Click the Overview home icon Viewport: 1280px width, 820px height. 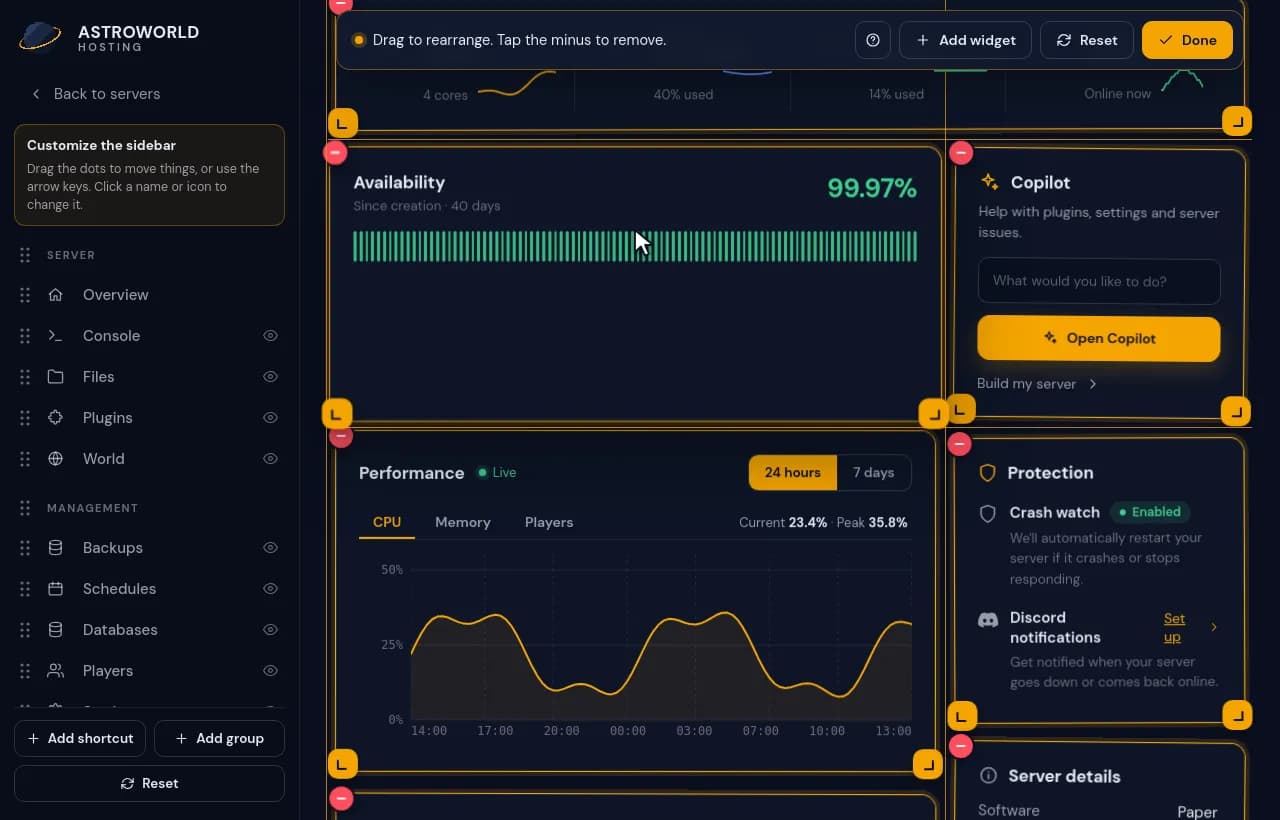pyautogui.click(x=56, y=295)
